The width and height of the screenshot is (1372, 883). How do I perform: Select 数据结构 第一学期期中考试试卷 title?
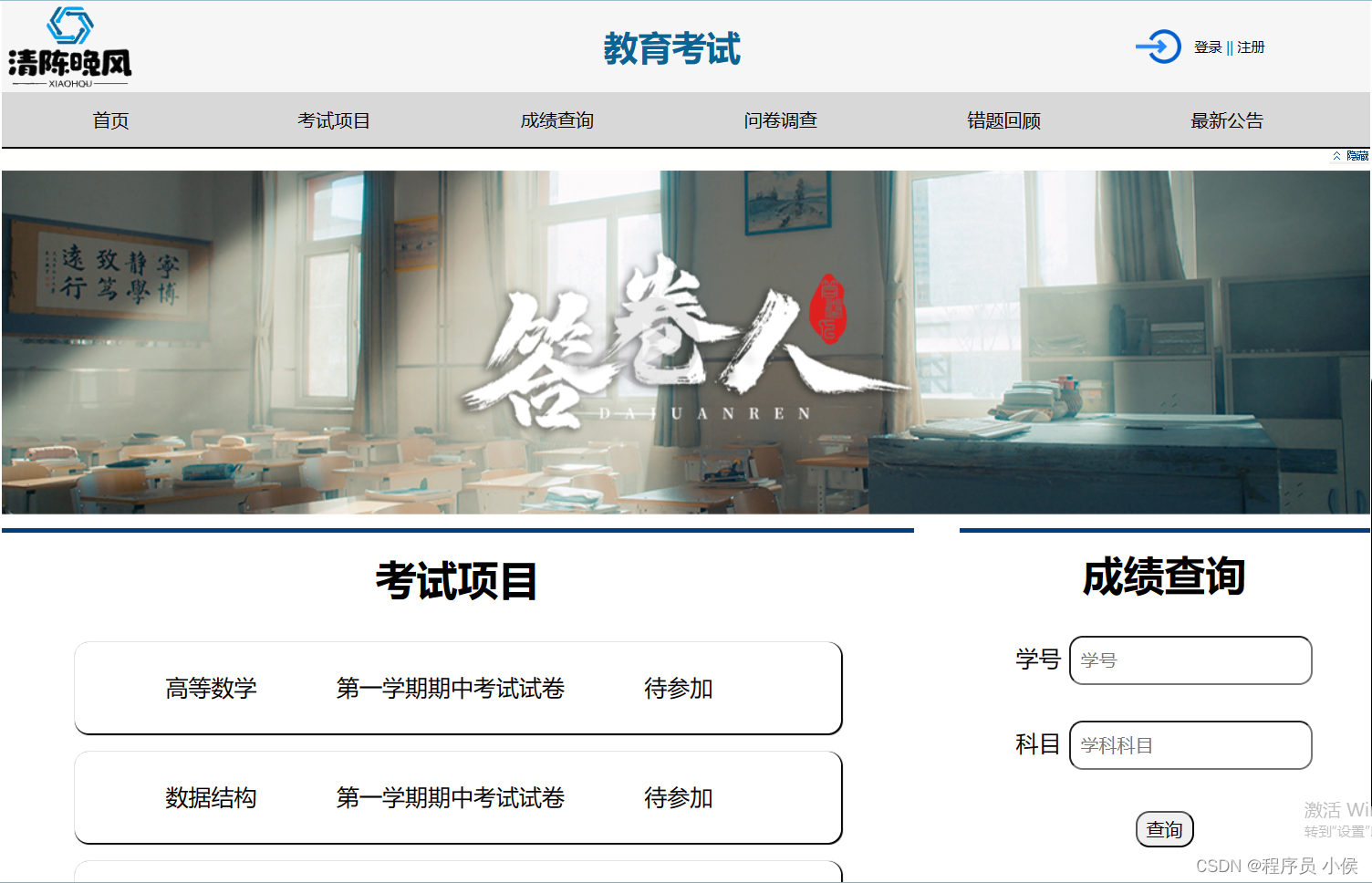[x=451, y=798]
